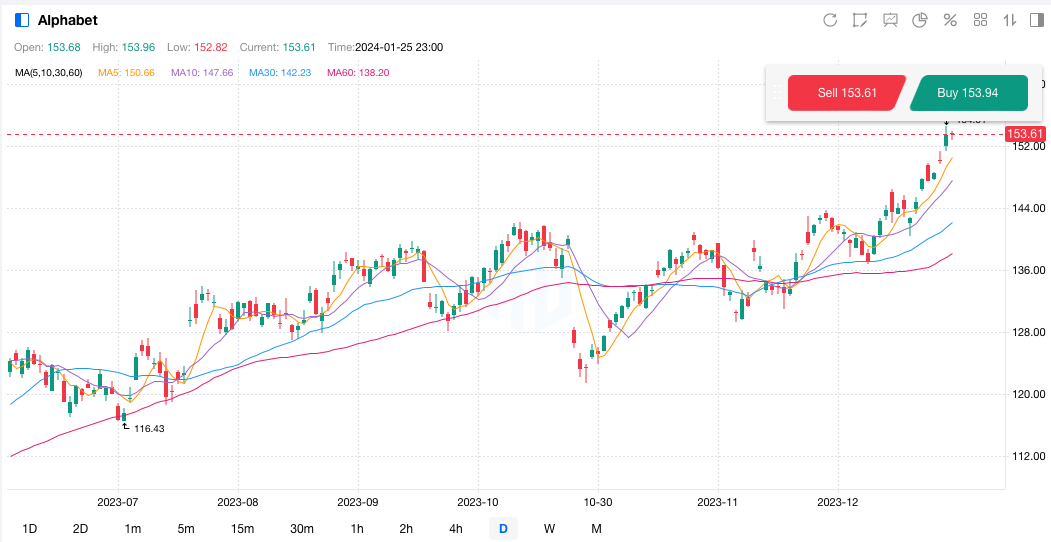Viewport: 1051px width, 542px height.
Task: Choose the W weekly interval
Action: (549, 528)
